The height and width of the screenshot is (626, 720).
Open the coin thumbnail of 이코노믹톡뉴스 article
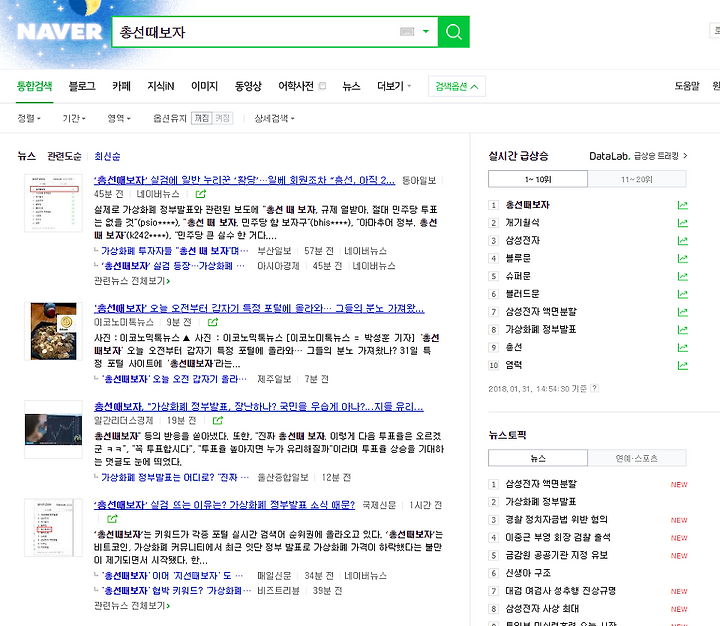53,331
